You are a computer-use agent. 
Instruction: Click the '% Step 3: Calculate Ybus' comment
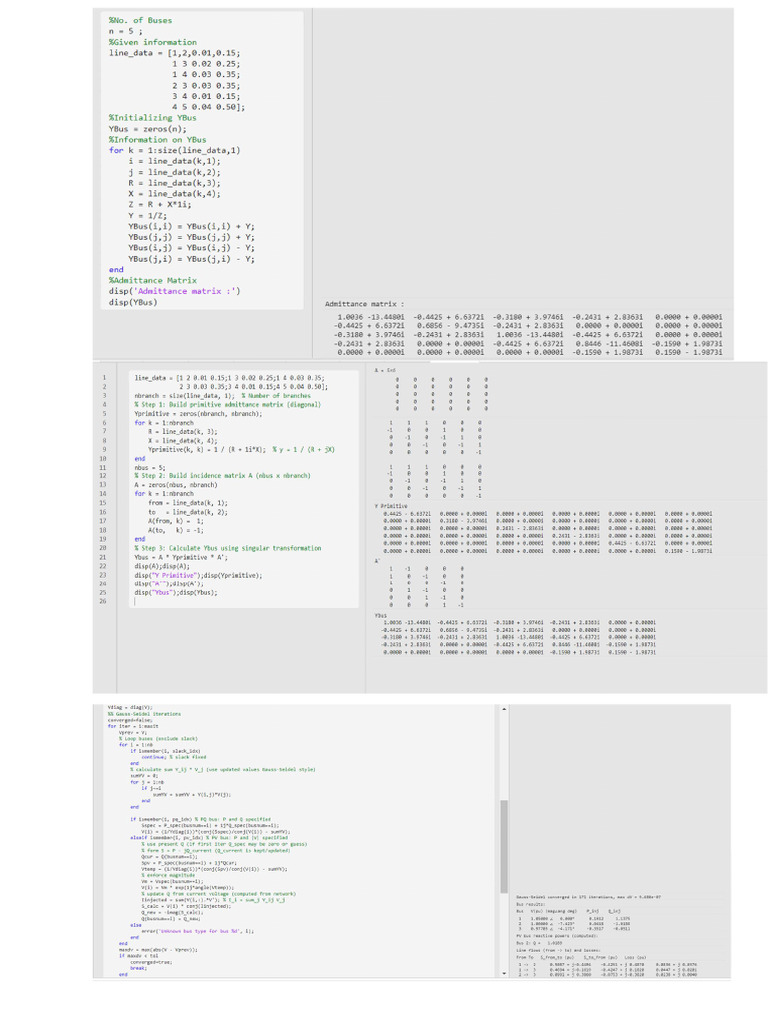coord(227,548)
